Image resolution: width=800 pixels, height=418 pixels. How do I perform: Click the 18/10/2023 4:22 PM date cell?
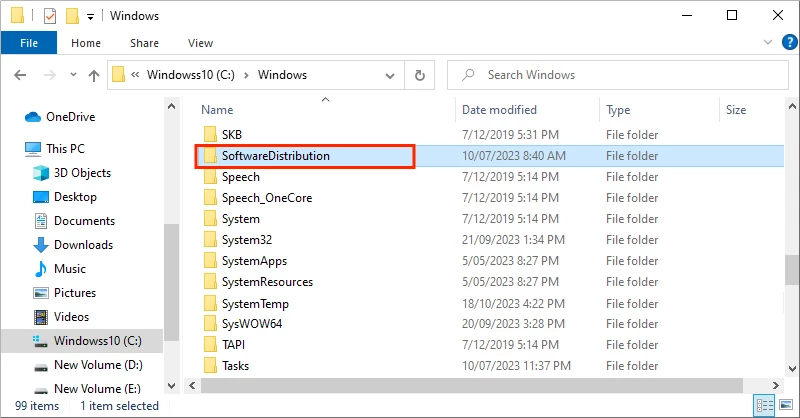513,304
